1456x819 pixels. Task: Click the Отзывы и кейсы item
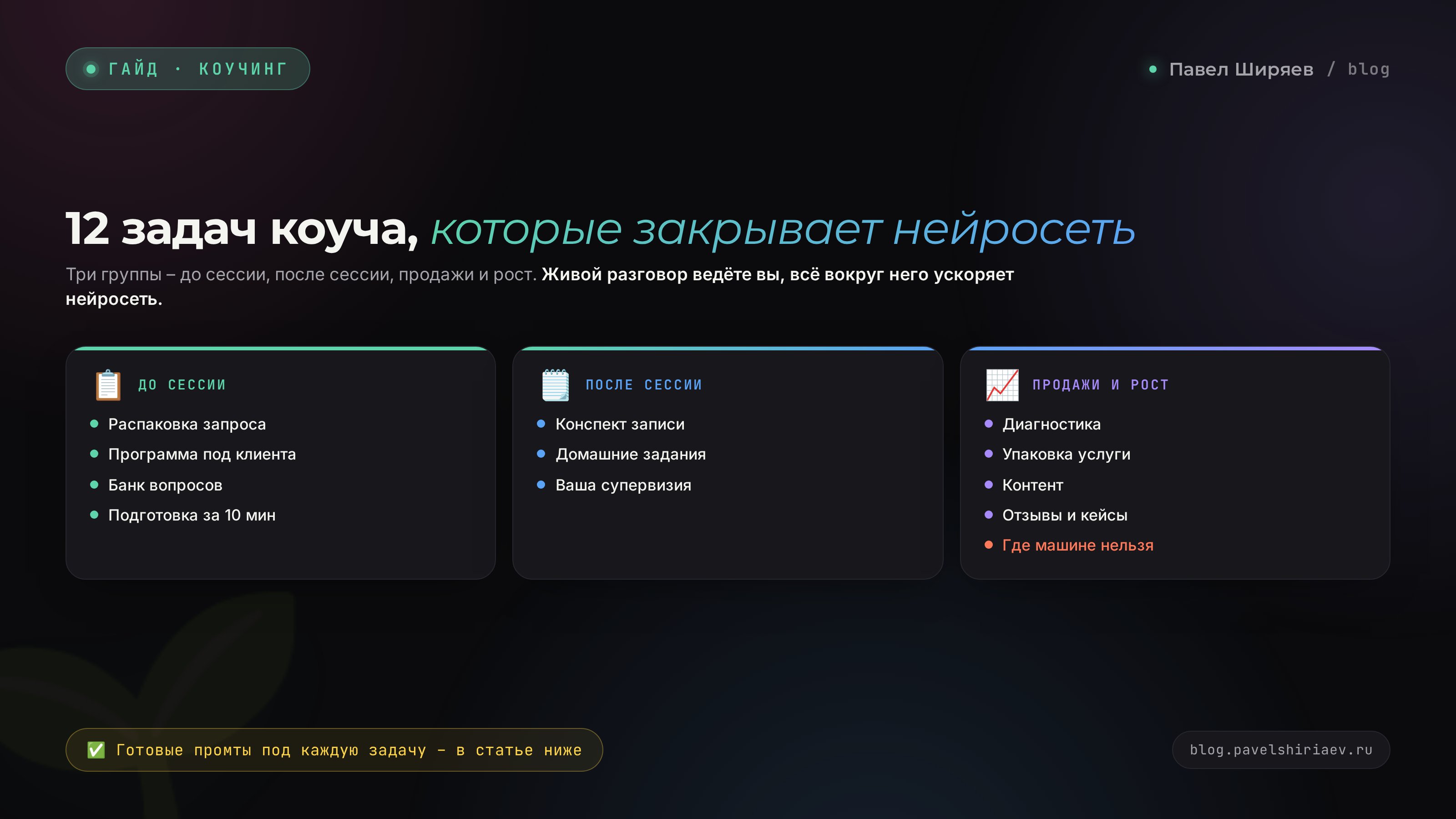pos(1065,516)
